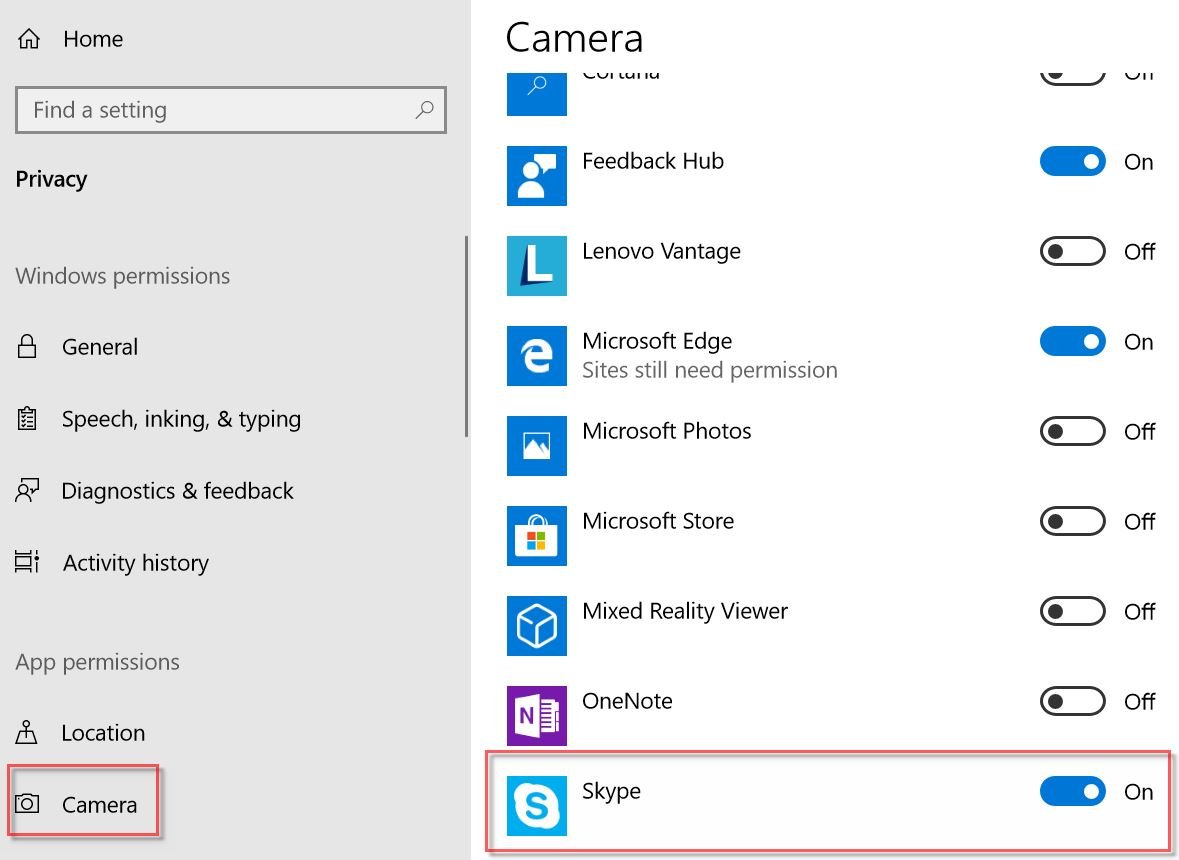Screen dimensions: 1179x860
Task: Click the Camera page heading
Action: (574, 38)
